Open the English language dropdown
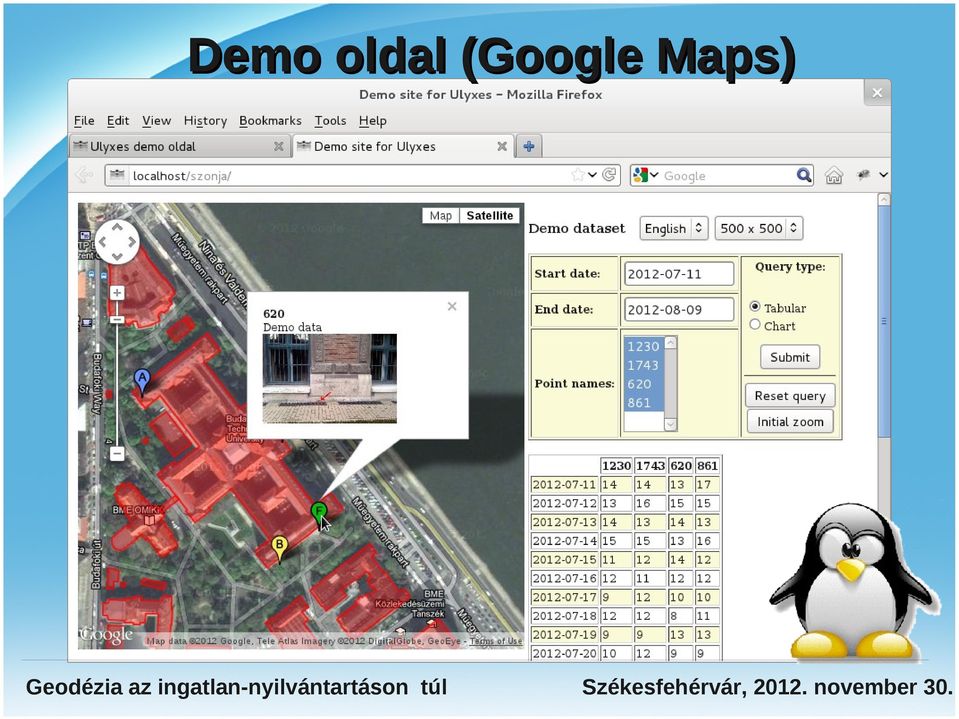 [673, 229]
